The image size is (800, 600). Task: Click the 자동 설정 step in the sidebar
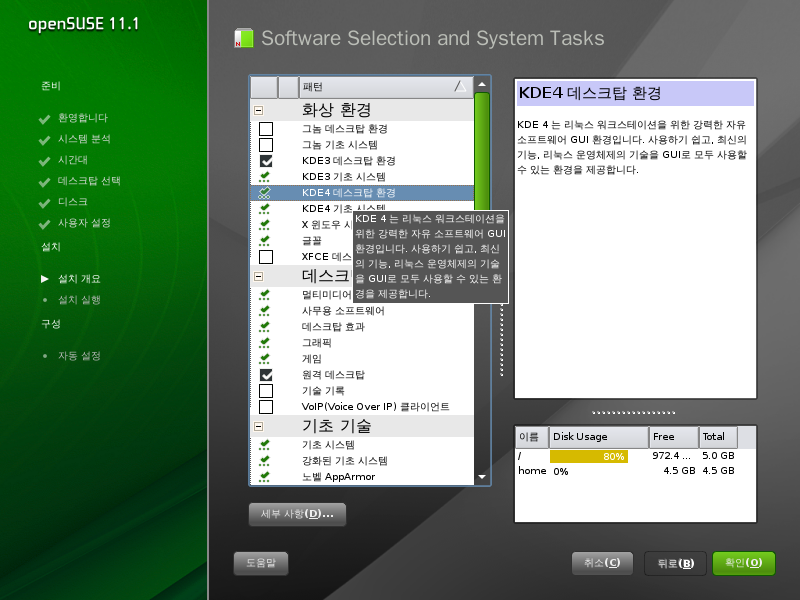[79, 356]
